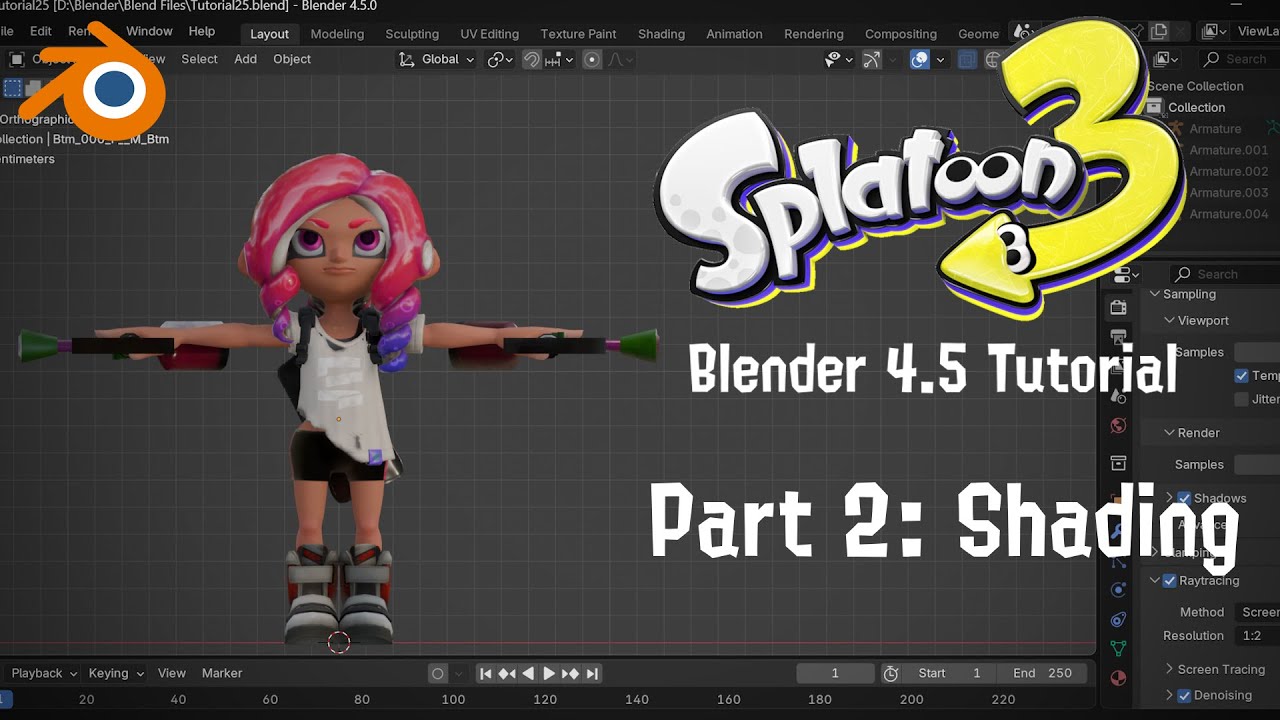Disable the Temporal Reprojection checkbox
This screenshot has height=720, width=1280.
click(x=1241, y=376)
